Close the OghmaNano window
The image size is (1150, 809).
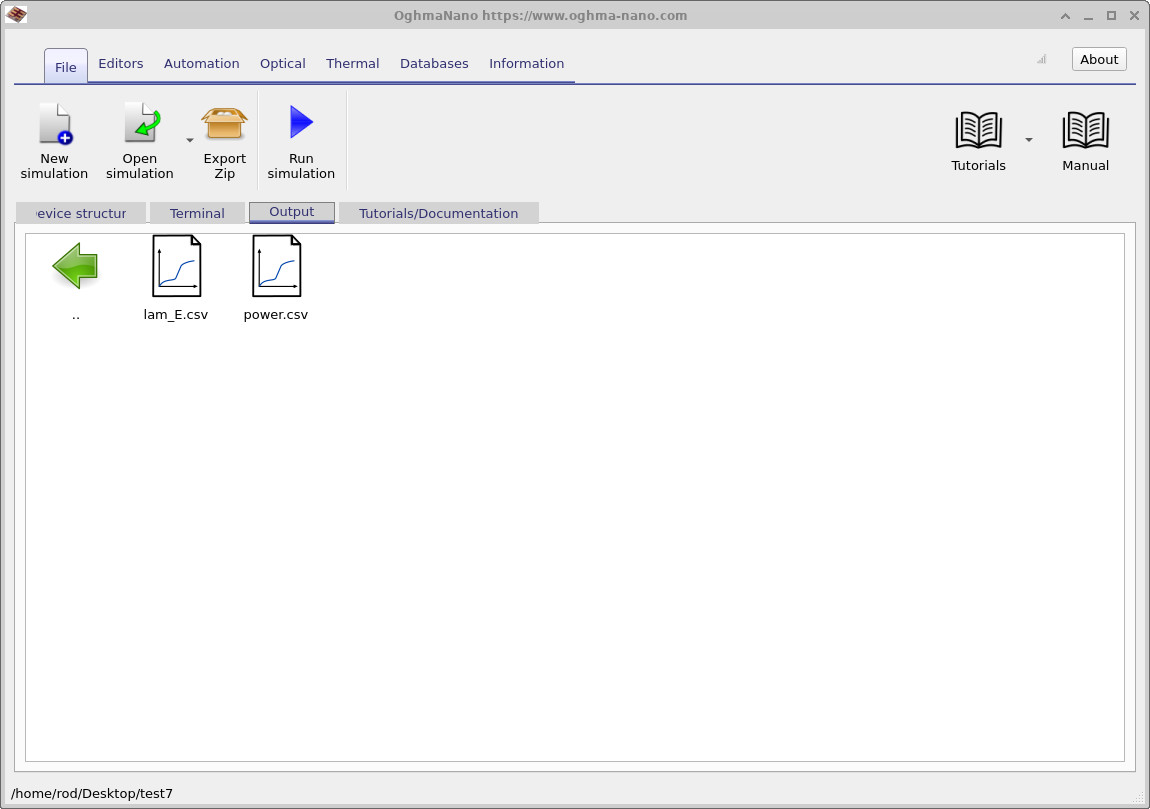[1134, 15]
